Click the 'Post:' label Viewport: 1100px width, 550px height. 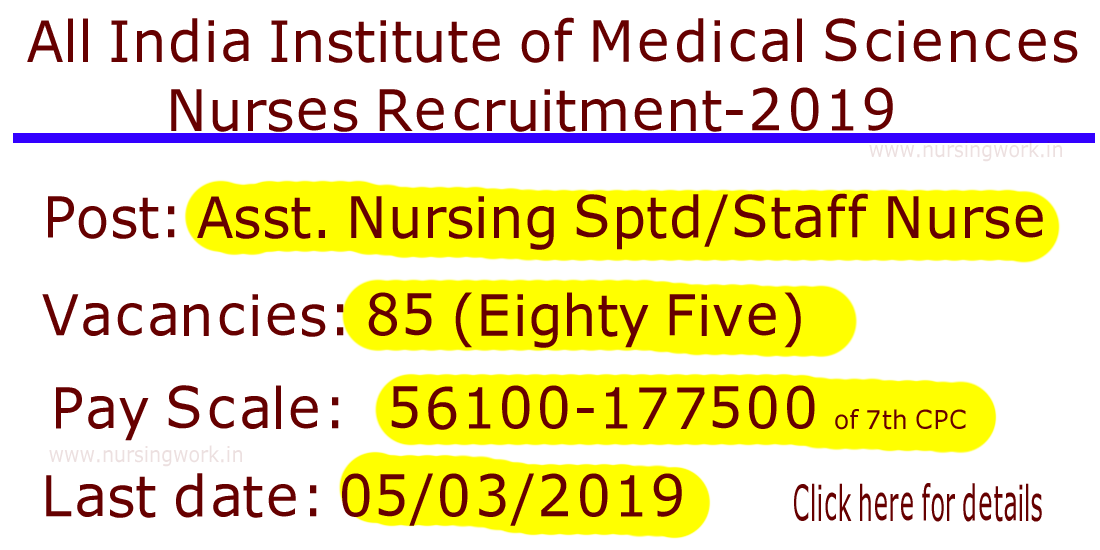click(x=111, y=220)
